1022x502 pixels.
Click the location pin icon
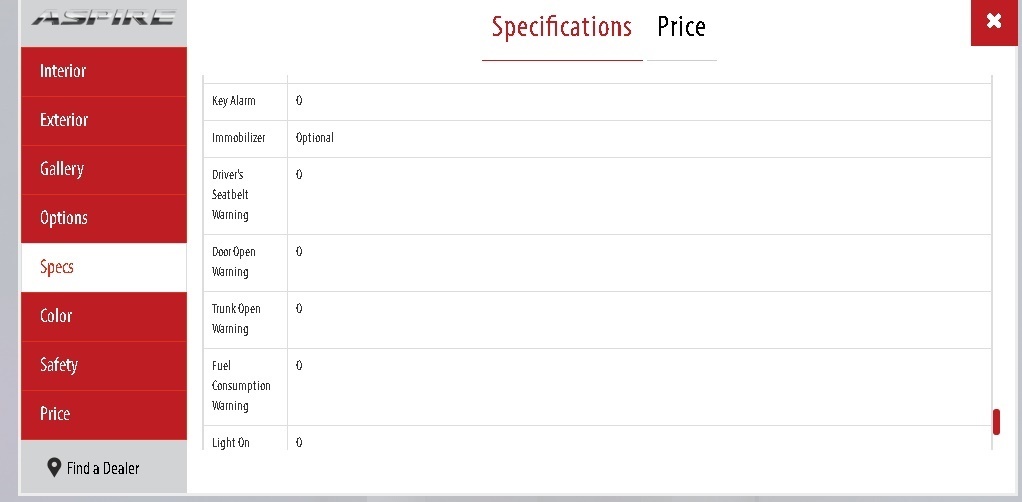(54, 467)
